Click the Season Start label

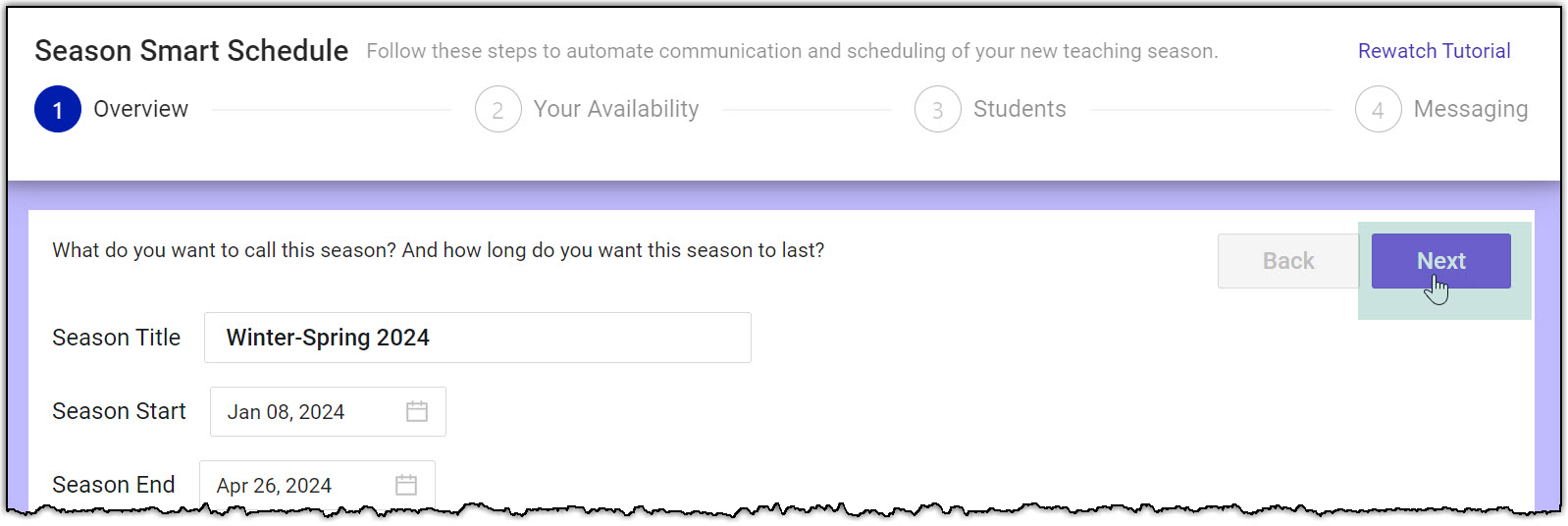click(x=119, y=411)
